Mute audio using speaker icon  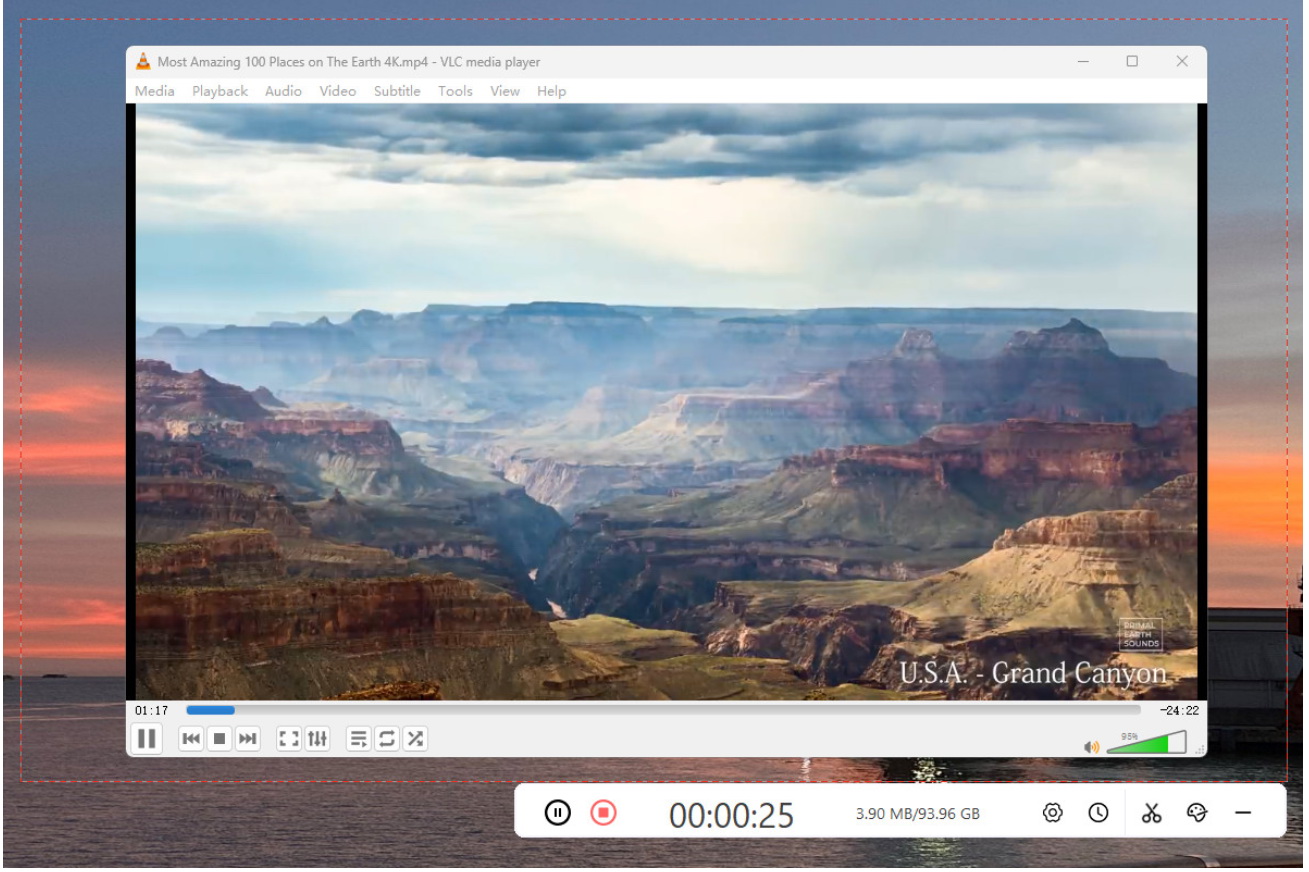coord(1091,746)
